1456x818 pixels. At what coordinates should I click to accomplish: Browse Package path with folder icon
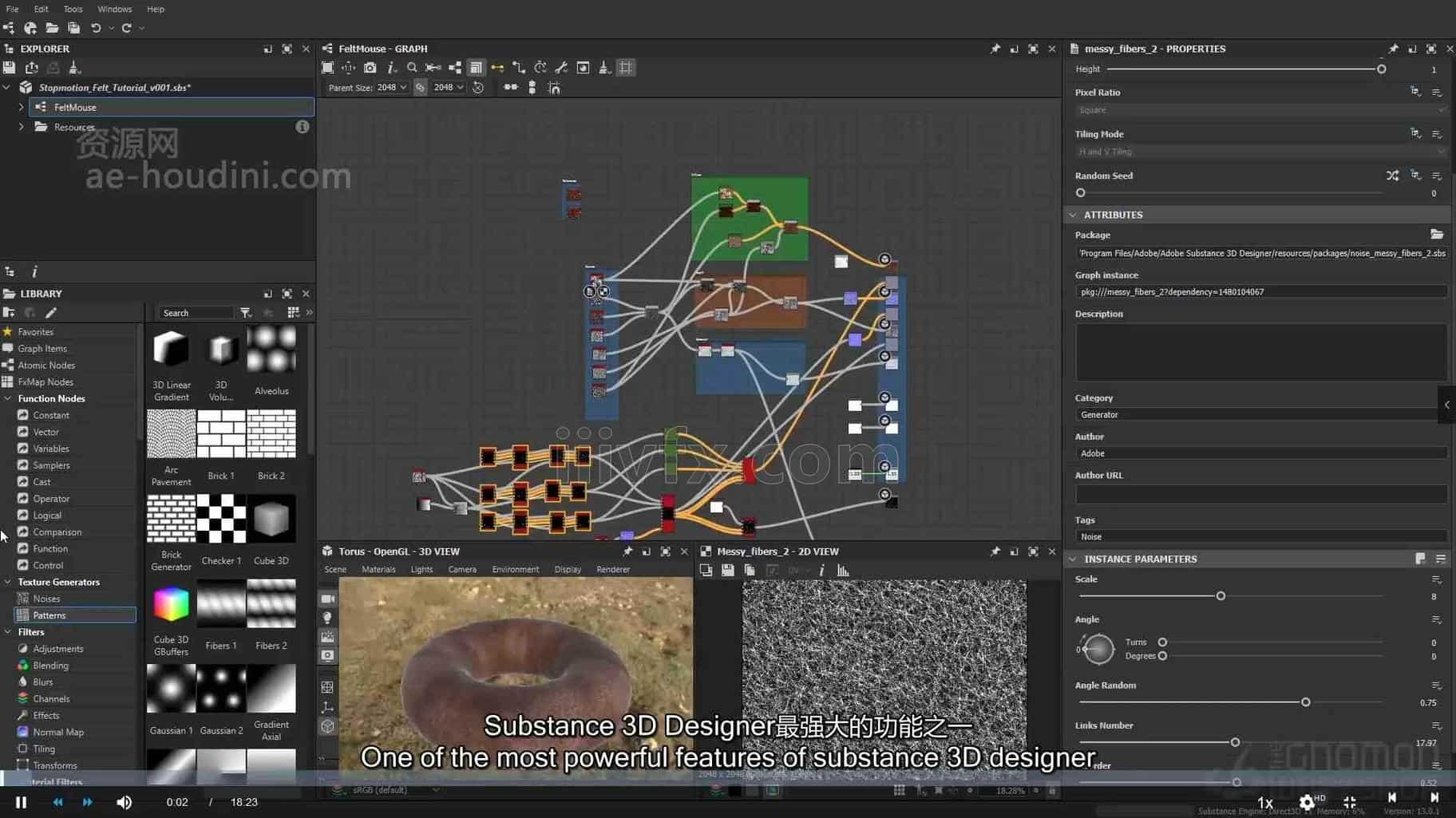tap(1437, 235)
